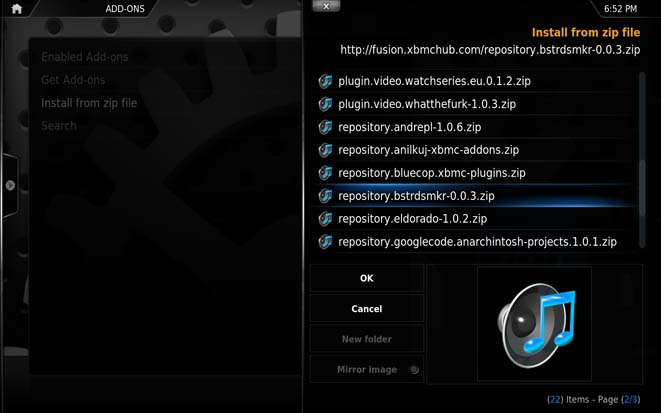
Task: Click the Cancel button
Action: pyautogui.click(x=367, y=308)
